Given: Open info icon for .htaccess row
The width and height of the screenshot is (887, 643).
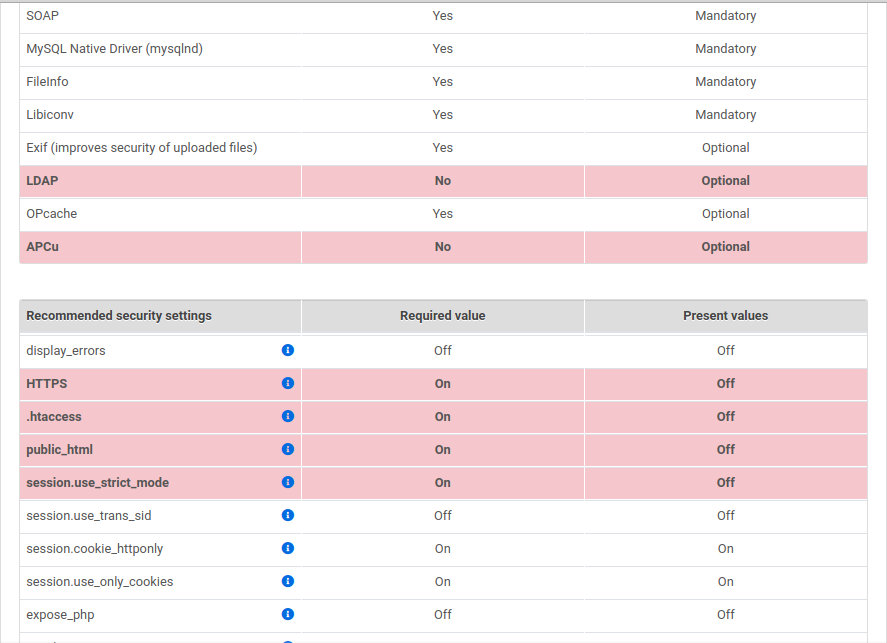Looking at the screenshot, I should point(288,416).
